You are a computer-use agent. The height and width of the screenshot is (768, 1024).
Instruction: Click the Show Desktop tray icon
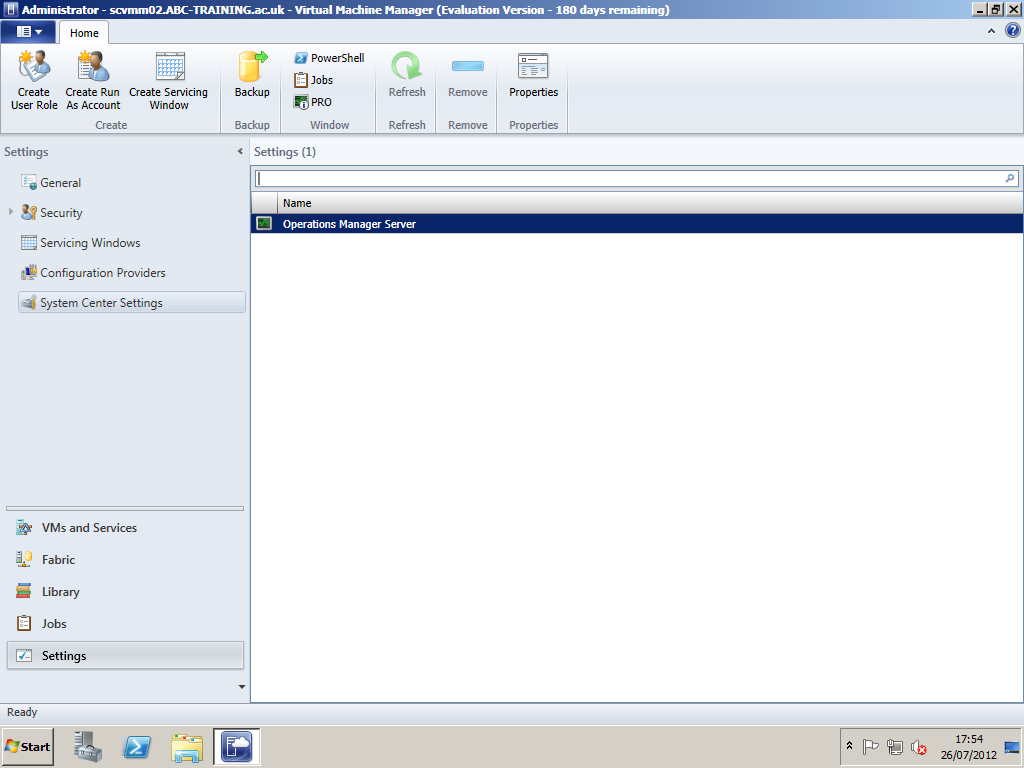click(x=1012, y=746)
